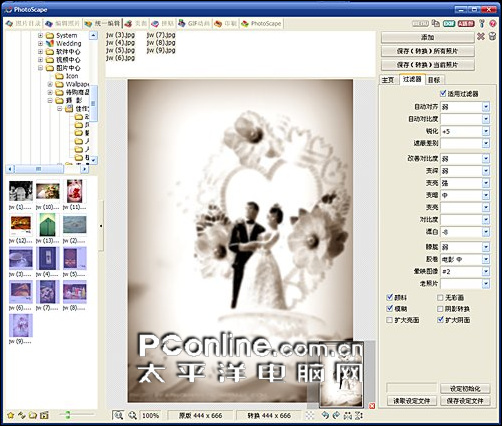Collapse the 图片中心 folder node
The width and height of the screenshot is (502, 426).
[x=40, y=68]
